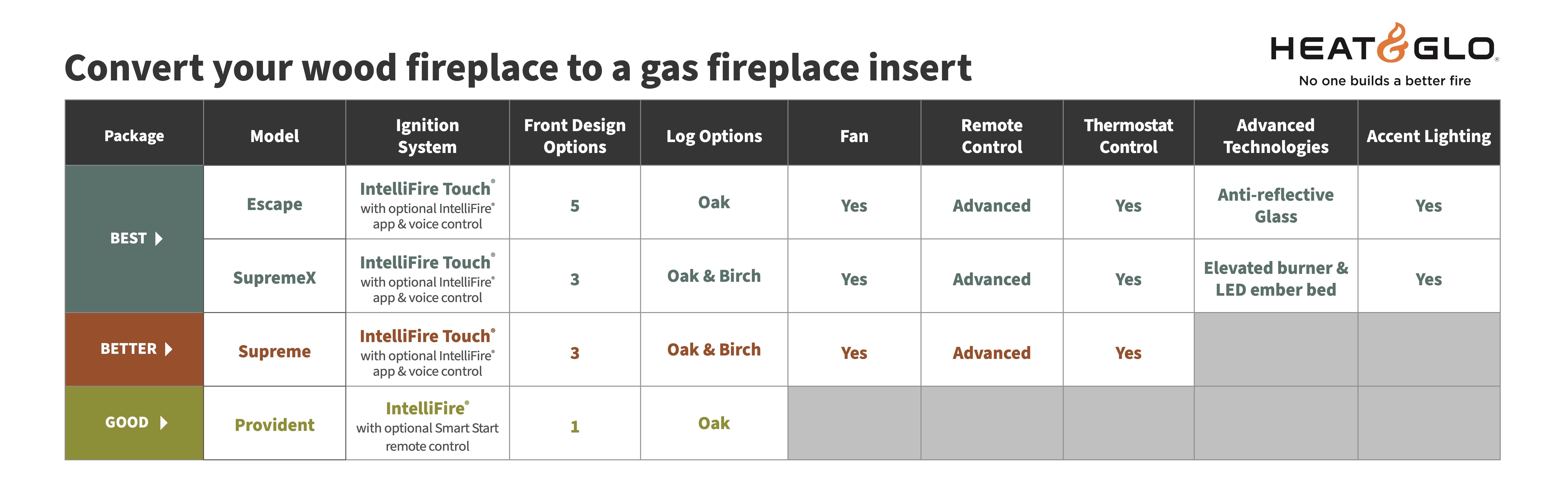Click the Escape row's Oak log option
This screenshot has height=495, width=1568.
[x=713, y=202]
